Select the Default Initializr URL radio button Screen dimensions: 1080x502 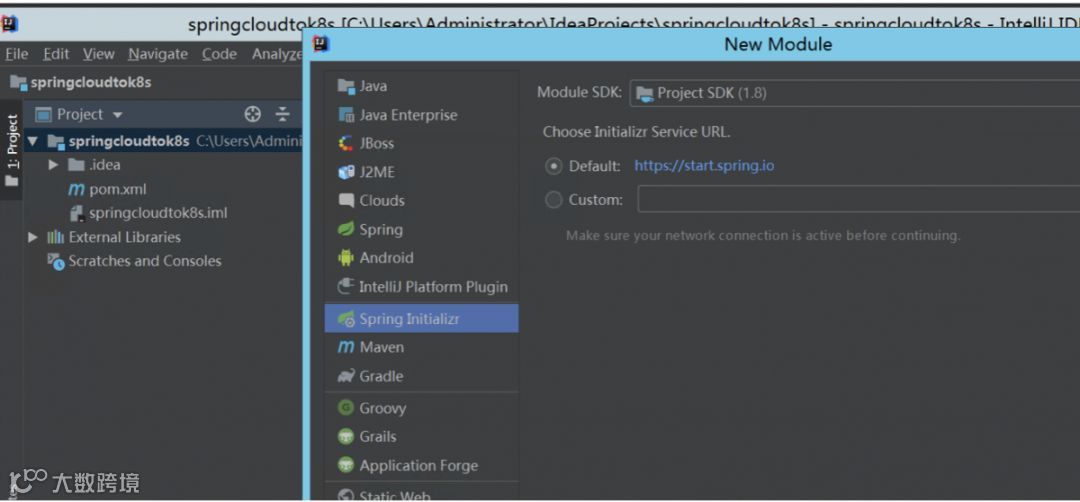pos(553,166)
